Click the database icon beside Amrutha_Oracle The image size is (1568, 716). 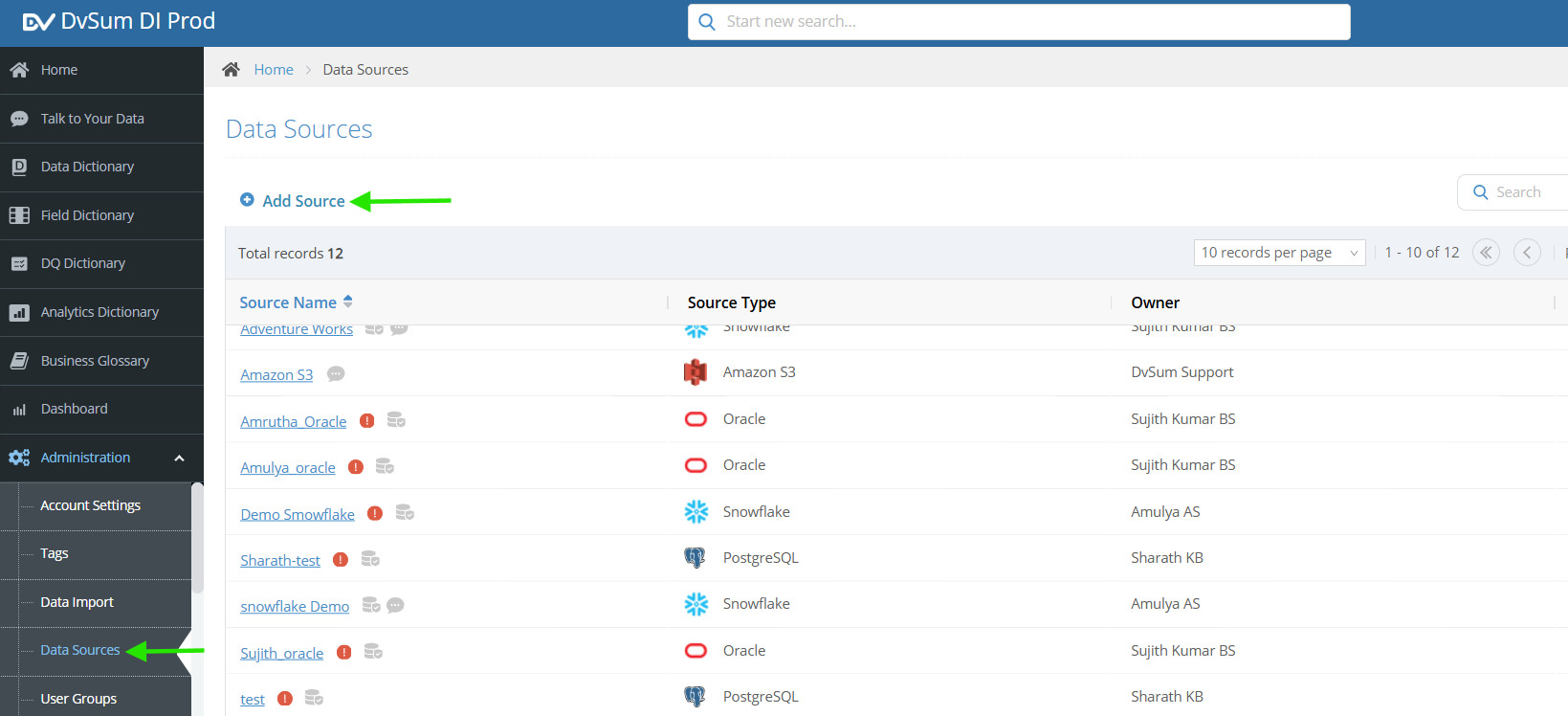click(396, 420)
